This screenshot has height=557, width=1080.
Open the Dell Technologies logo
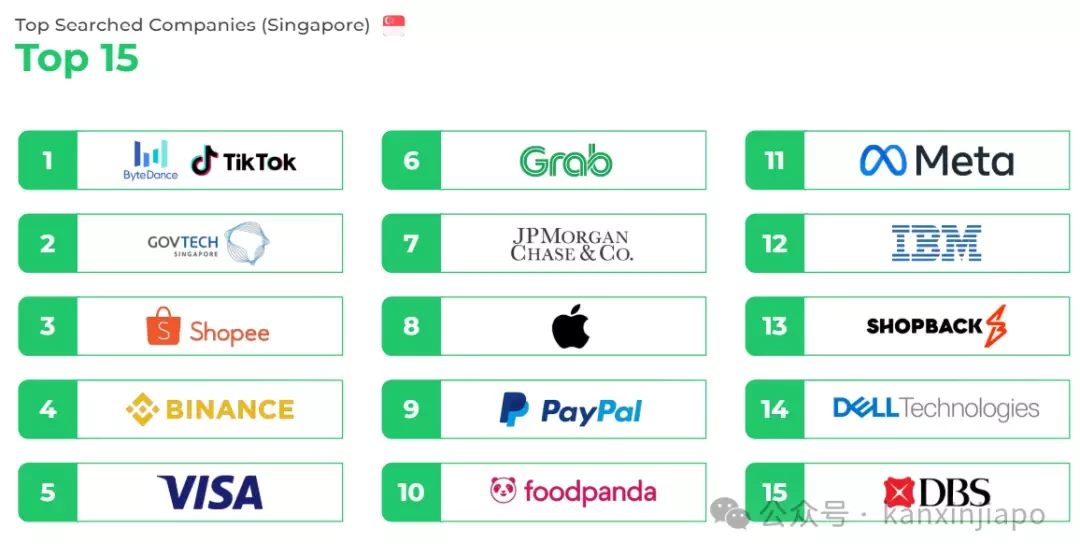click(936, 408)
